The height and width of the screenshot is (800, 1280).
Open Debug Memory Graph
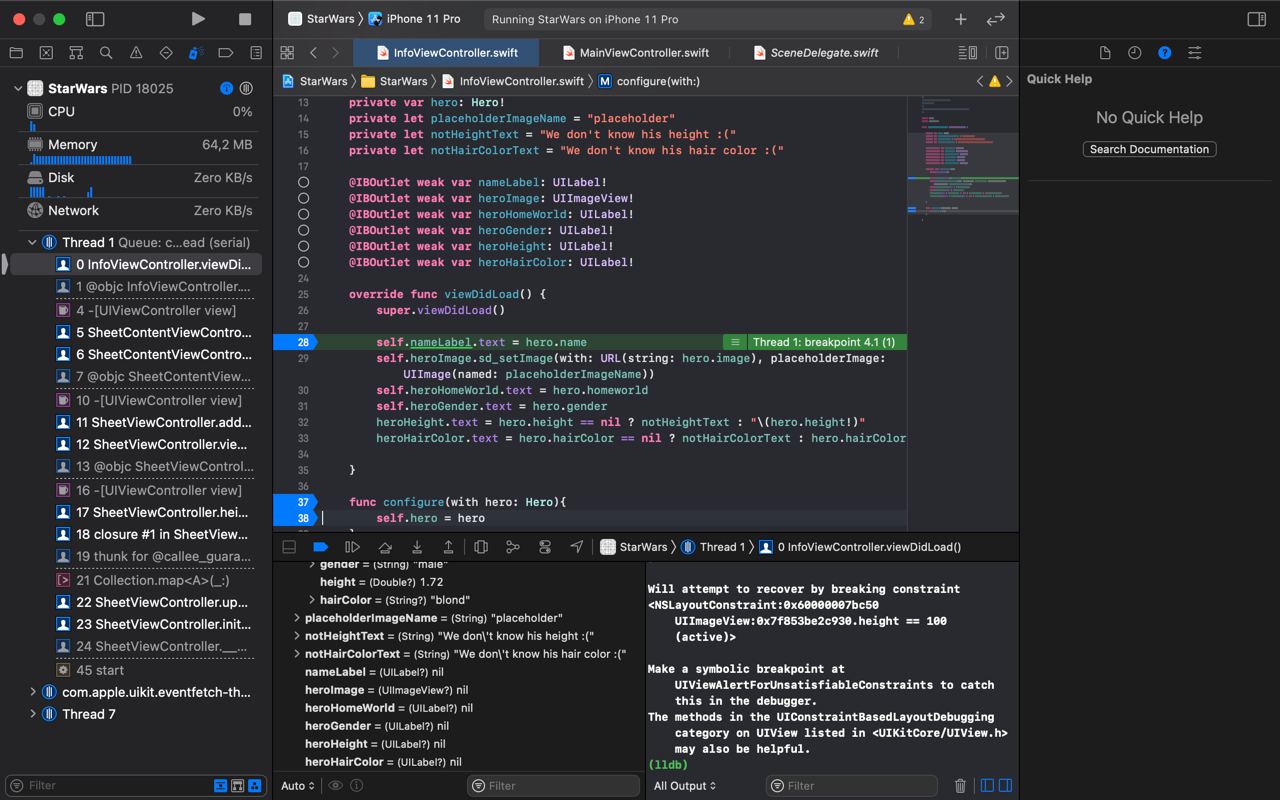click(x=513, y=547)
